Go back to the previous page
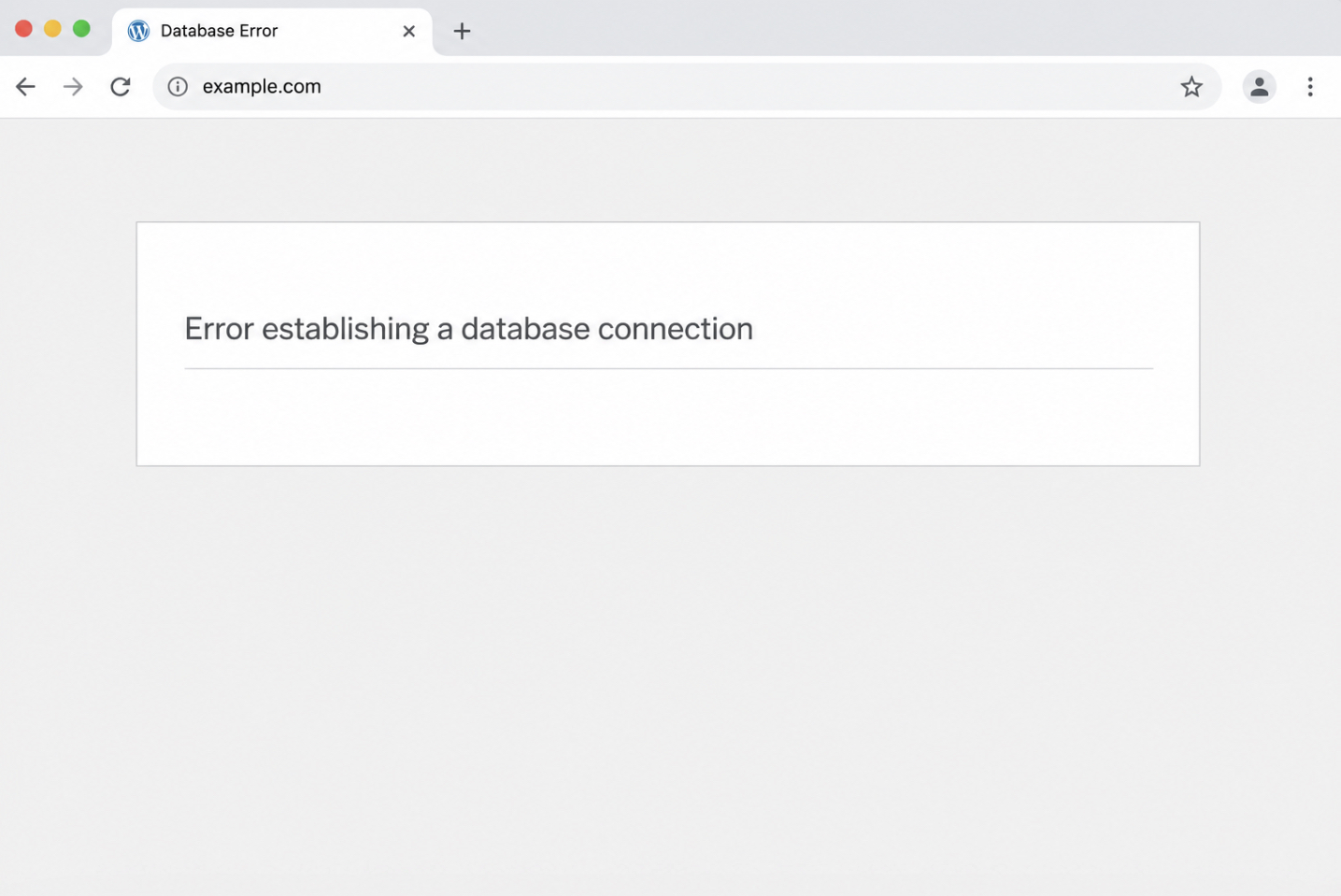1341x896 pixels. pyautogui.click(x=25, y=87)
